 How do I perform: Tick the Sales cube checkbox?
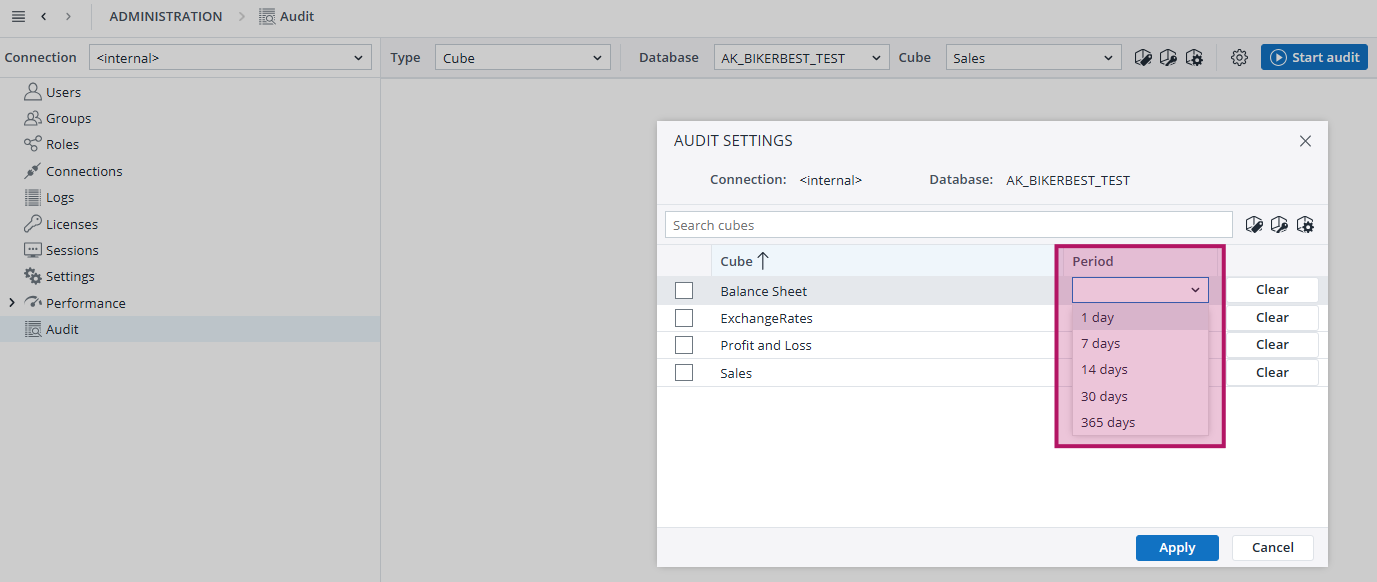(684, 373)
